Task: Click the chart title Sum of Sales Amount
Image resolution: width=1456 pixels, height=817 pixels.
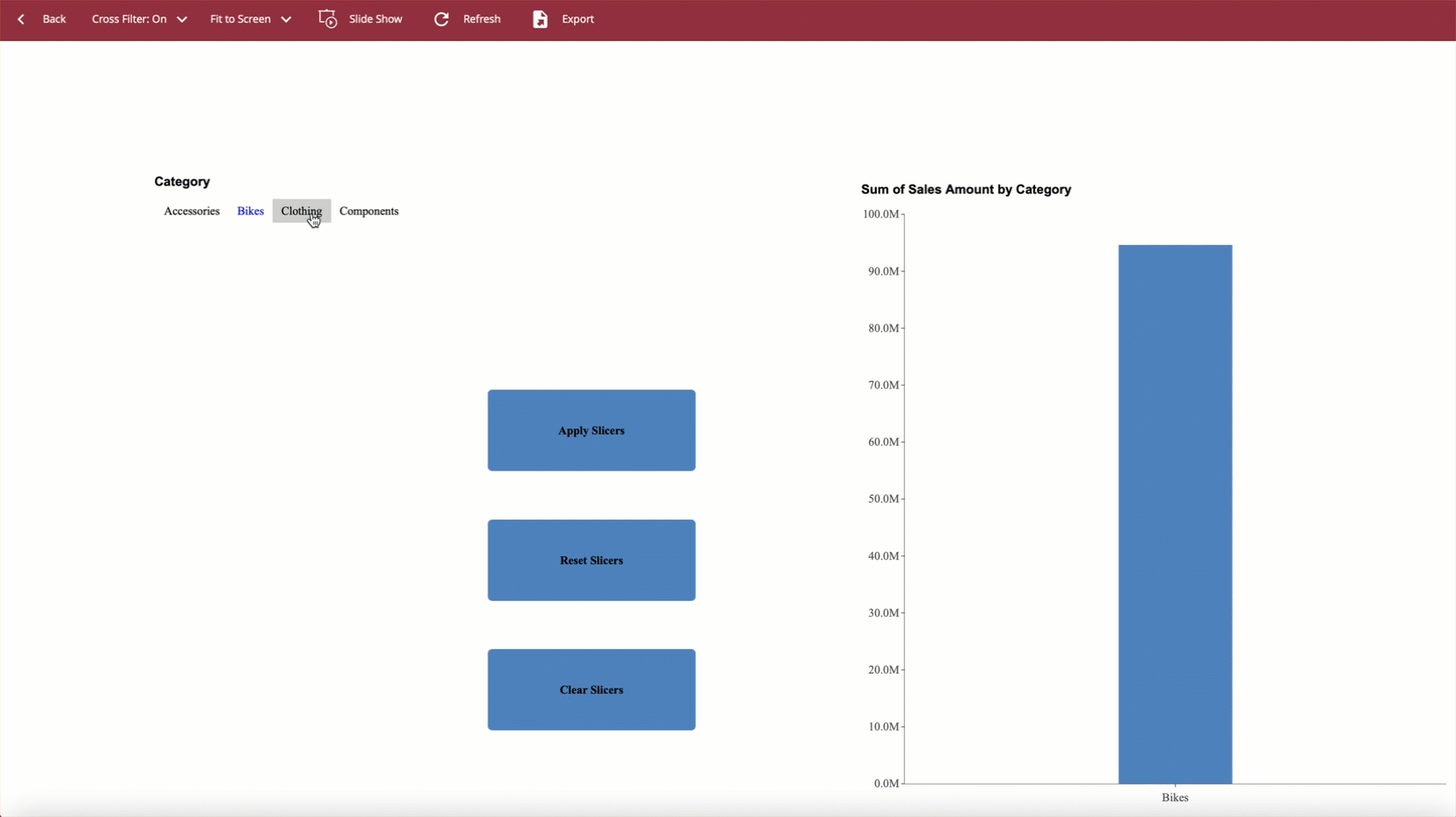Action: (x=965, y=190)
